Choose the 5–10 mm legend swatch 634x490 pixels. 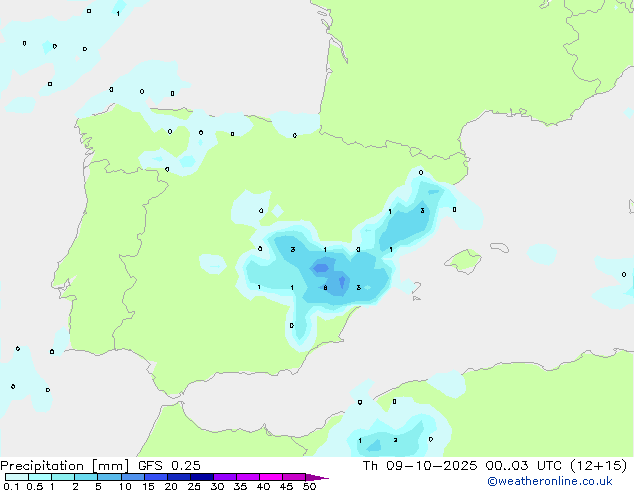(109, 477)
